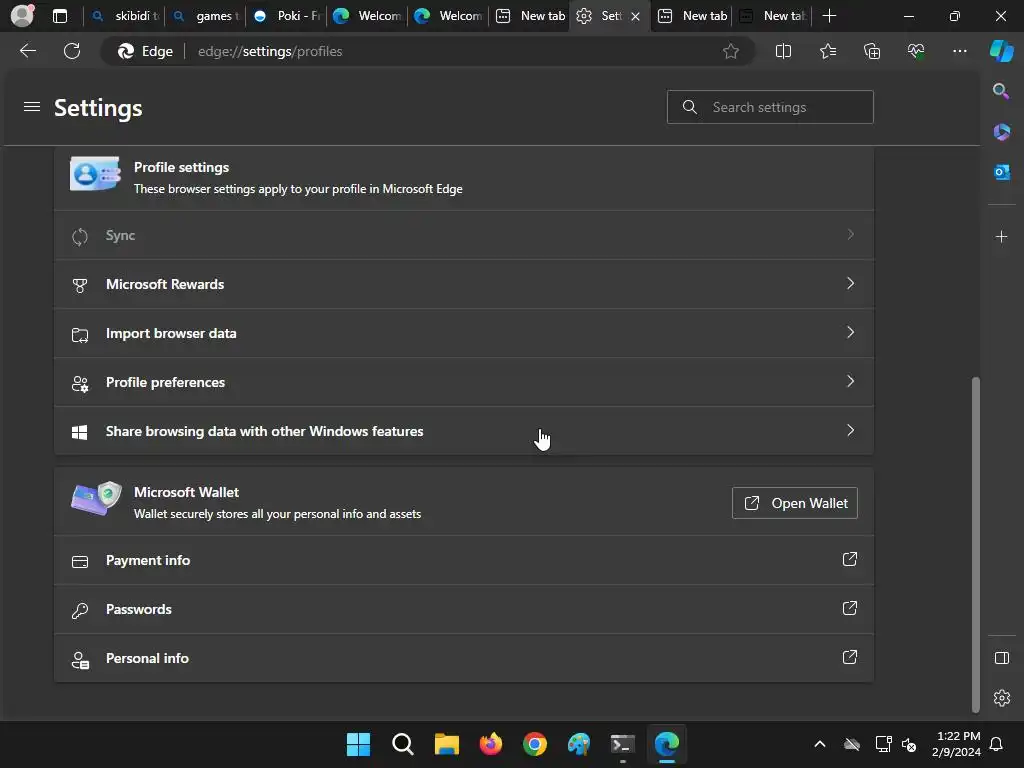Open sidebar settings gear
Image resolution: width=1024 pixels, height=768 pixels.
pyautogui.click(x=1001, y=698)
